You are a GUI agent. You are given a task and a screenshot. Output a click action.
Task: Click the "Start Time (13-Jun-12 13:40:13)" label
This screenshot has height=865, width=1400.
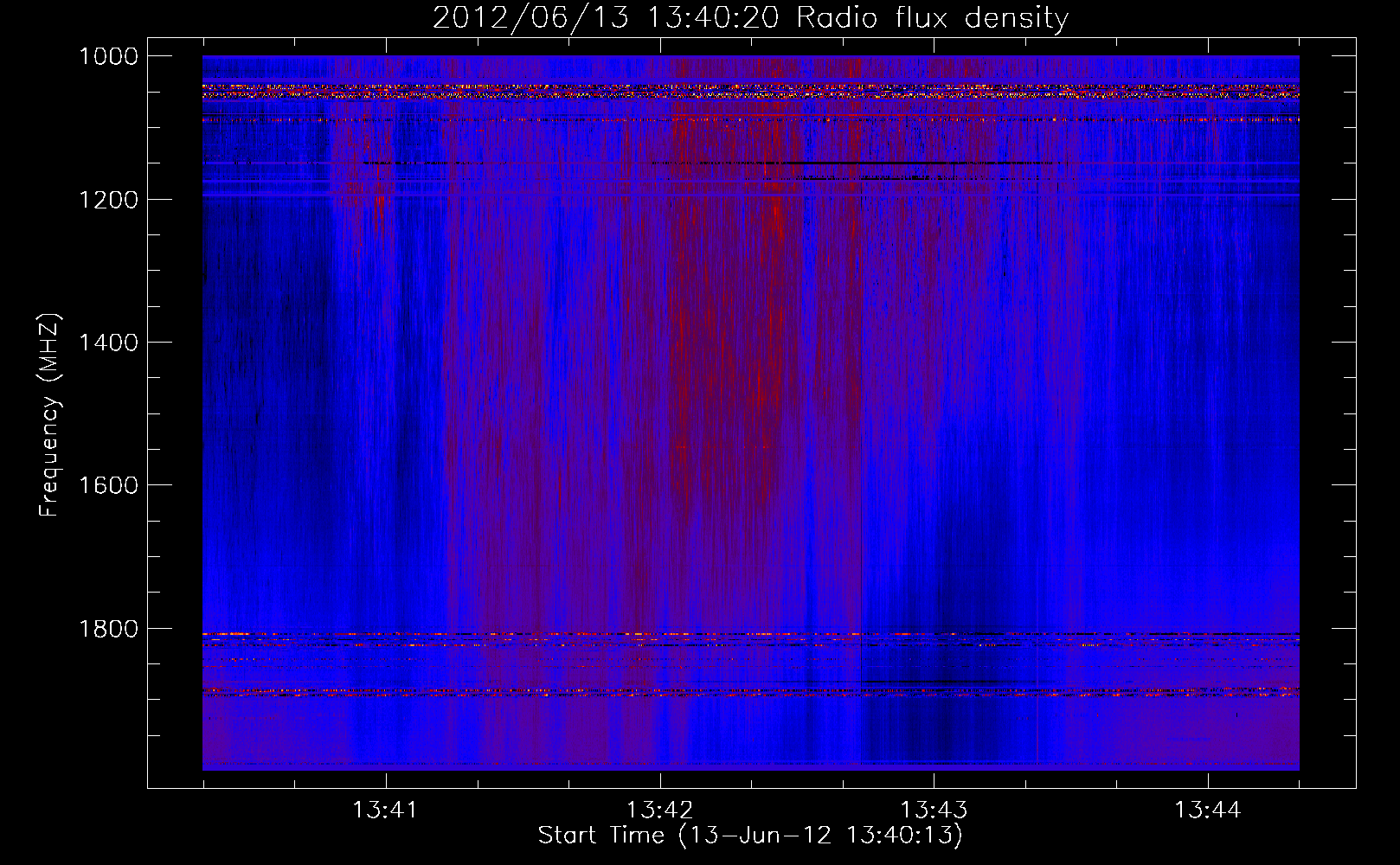pyautogui.click(x=750, y=836)
